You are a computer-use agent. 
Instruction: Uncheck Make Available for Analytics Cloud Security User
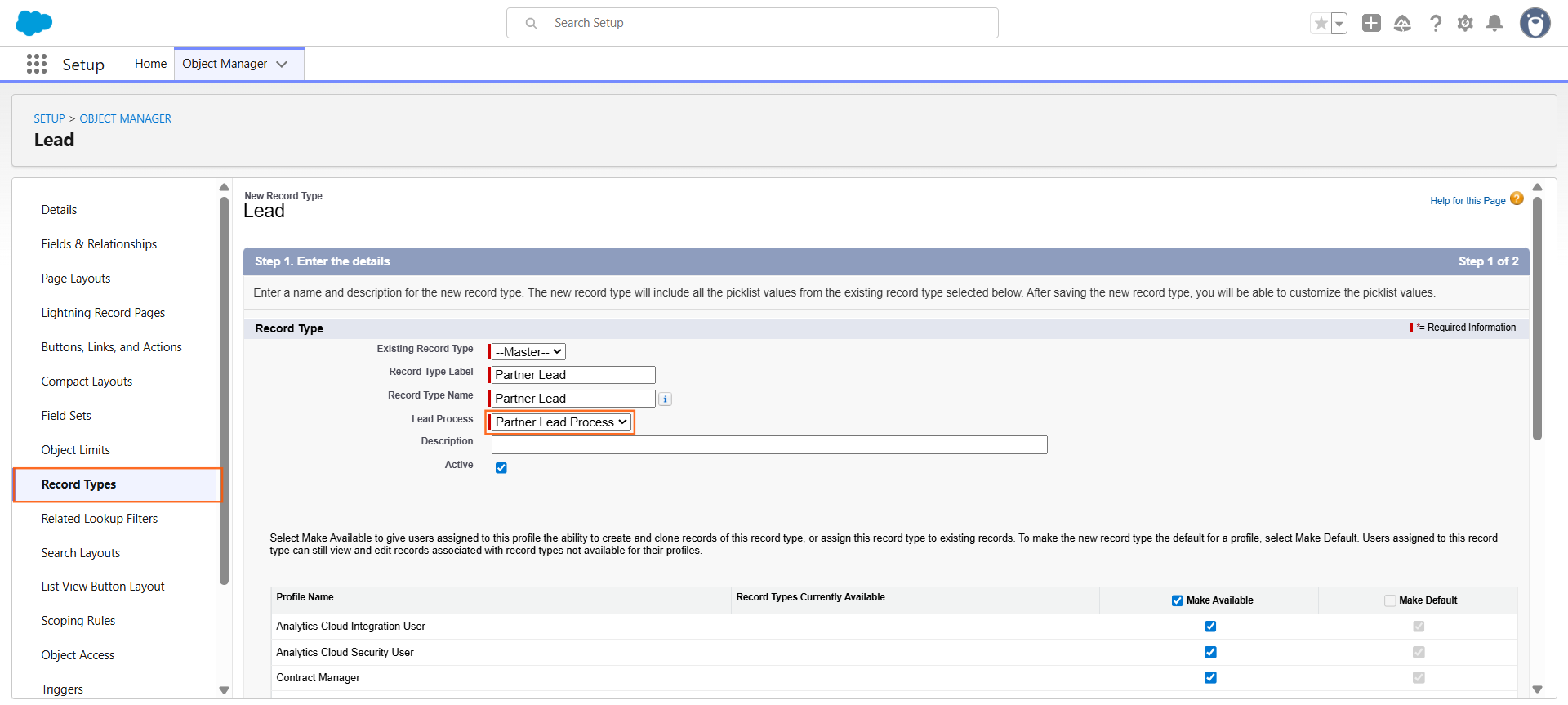tap(1210, 652)
